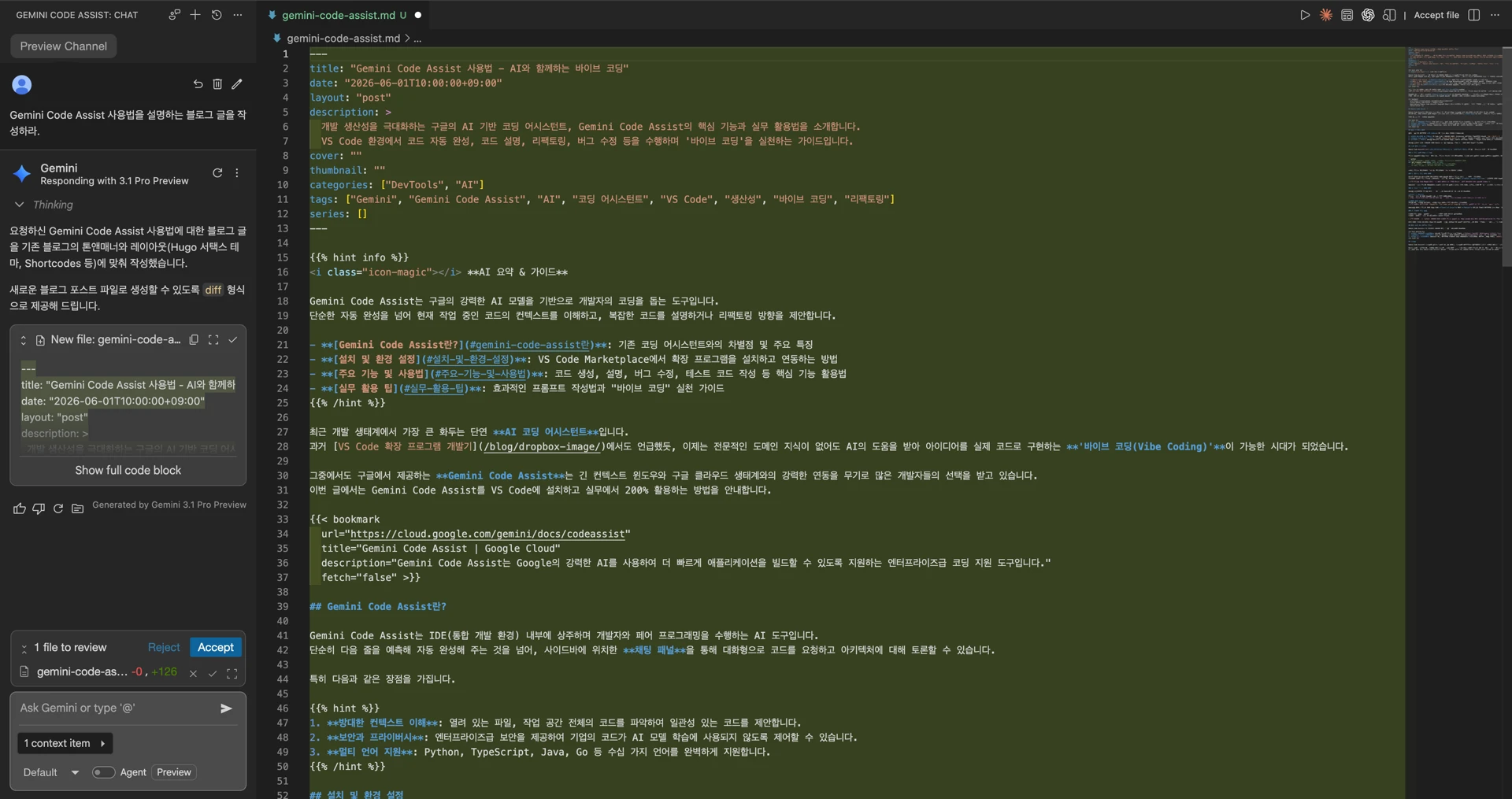Click Accept file in the editor toolbar
This screenshot has height=799, width=1512.
1436,15
